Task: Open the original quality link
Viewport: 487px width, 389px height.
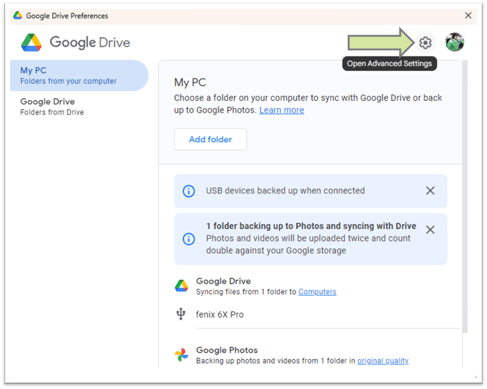Action: [383, 361]
